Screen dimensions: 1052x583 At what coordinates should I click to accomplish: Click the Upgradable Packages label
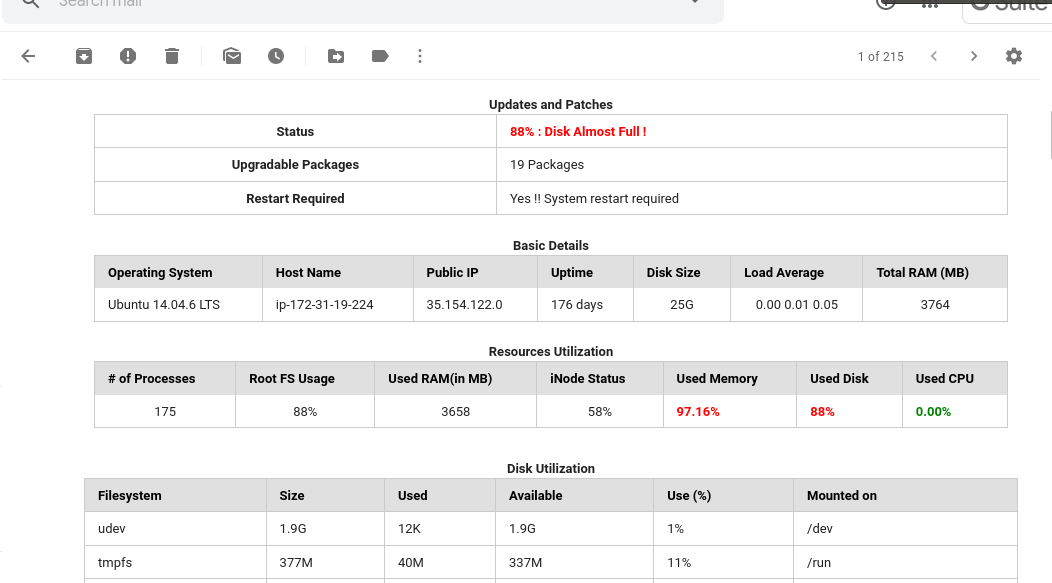click(295, 165)
